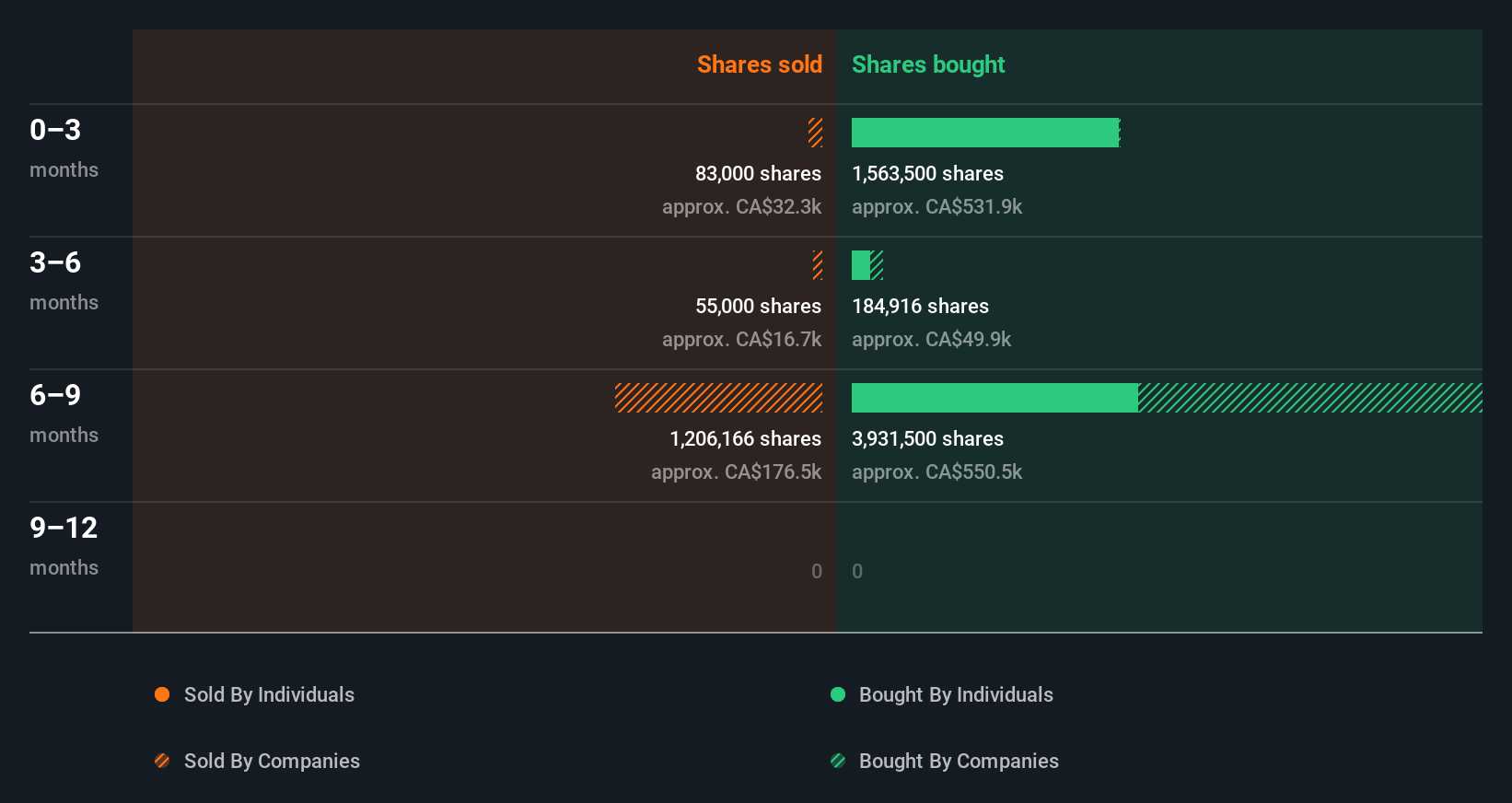
Task: Click the 0–3 months green bought bar
Action: coord(985,133)
